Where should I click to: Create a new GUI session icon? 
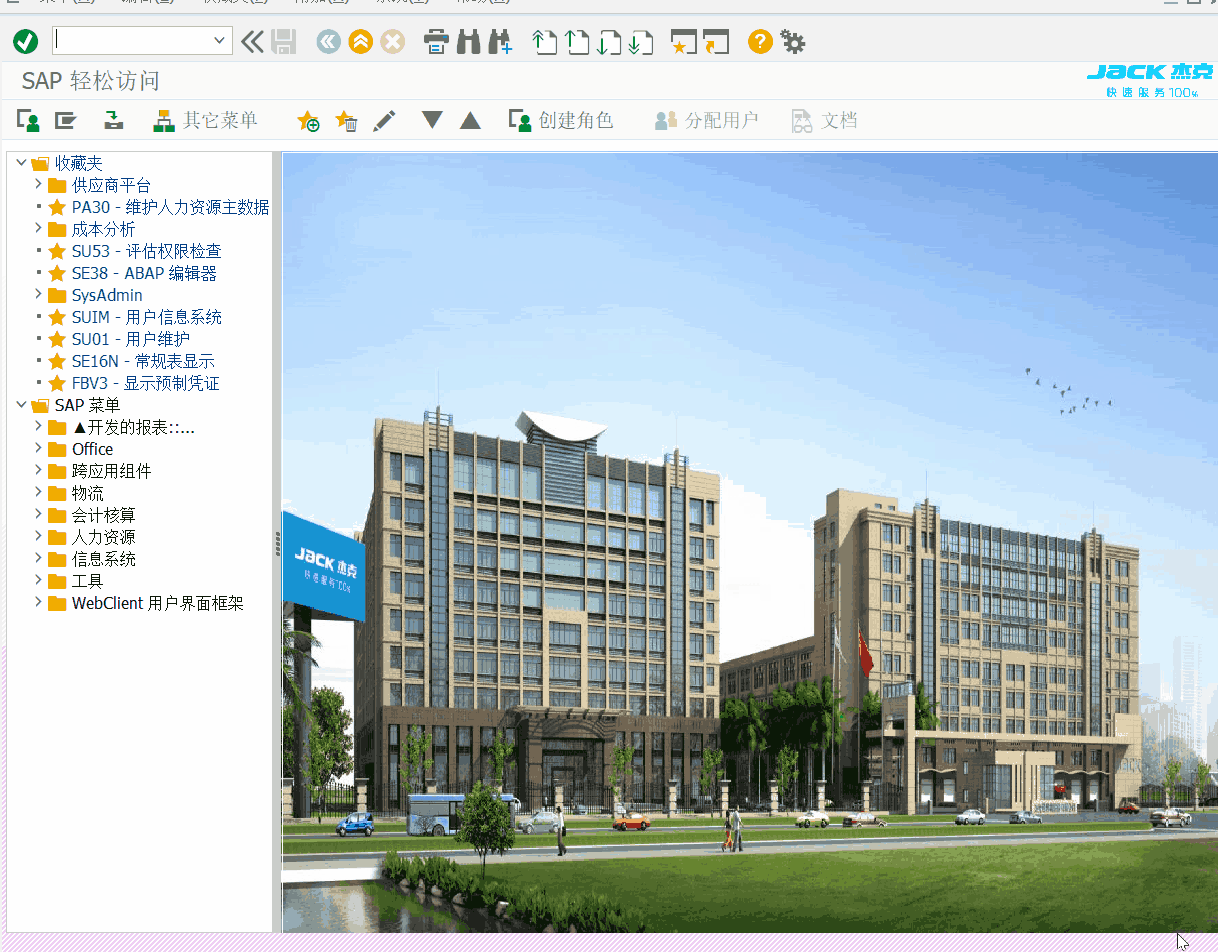[x=684, y=42]
